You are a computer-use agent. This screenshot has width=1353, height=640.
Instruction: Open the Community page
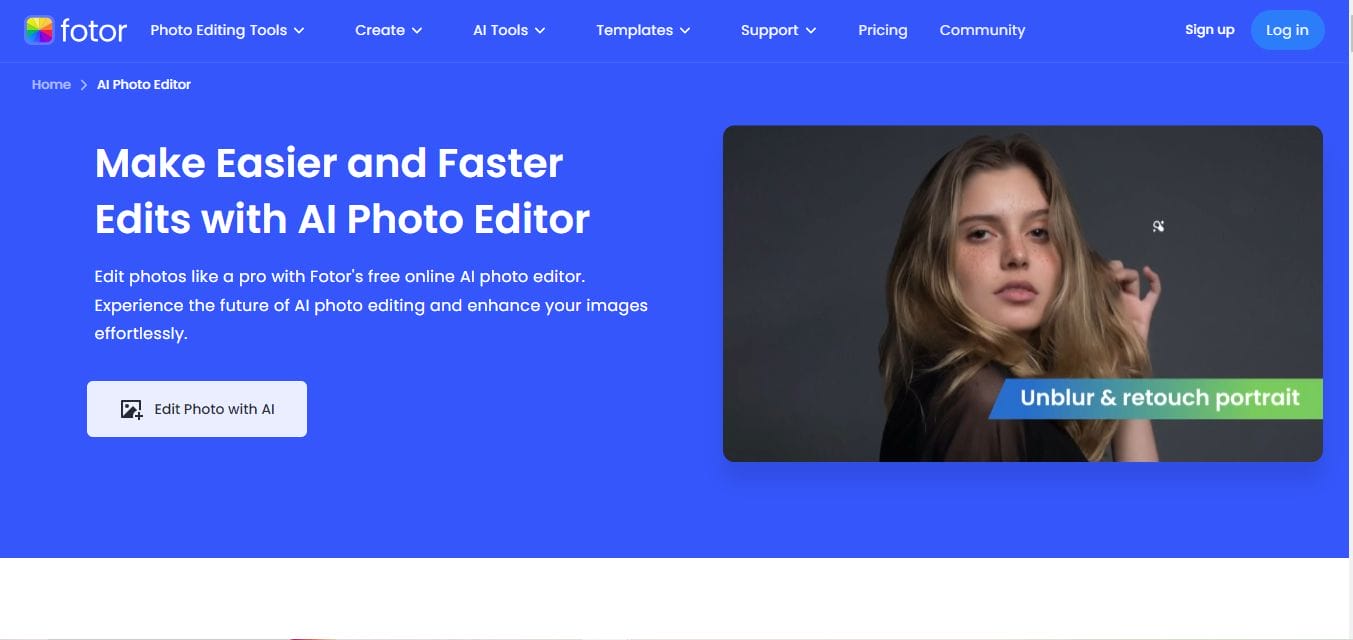(x=982, y=30)
